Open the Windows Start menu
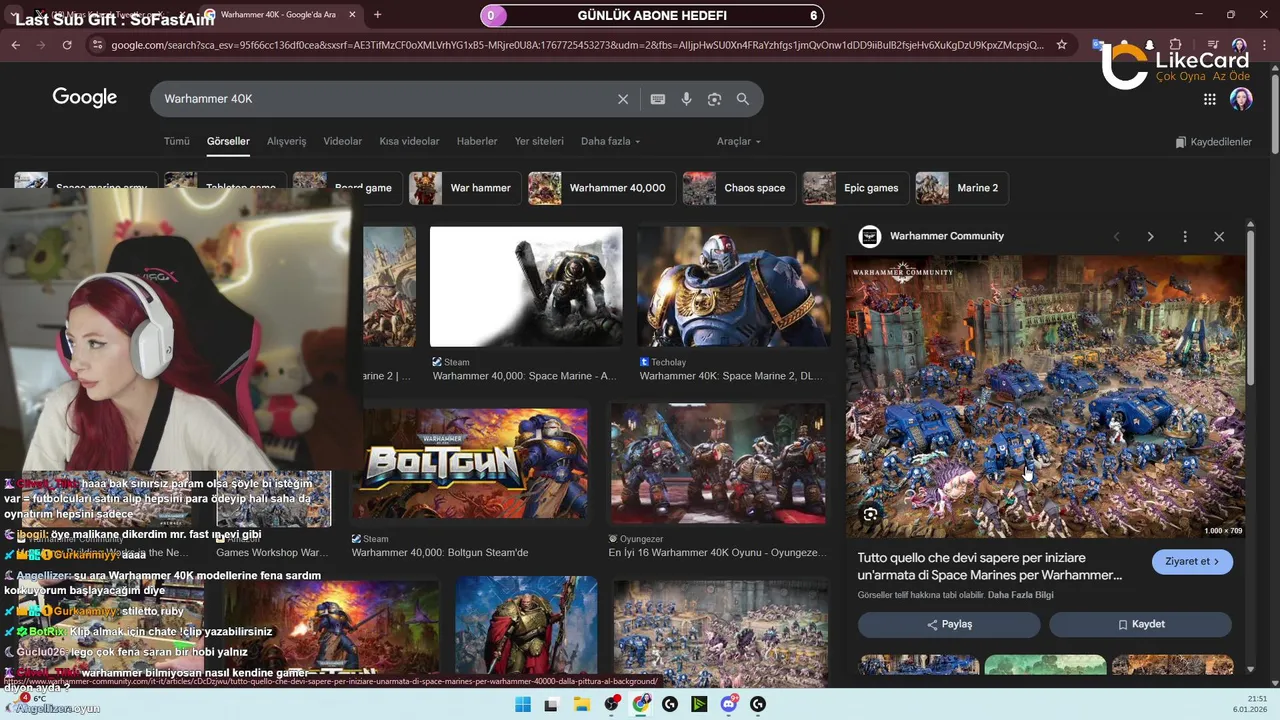This screenshot has width=1280, height=720. coord(522,705)
